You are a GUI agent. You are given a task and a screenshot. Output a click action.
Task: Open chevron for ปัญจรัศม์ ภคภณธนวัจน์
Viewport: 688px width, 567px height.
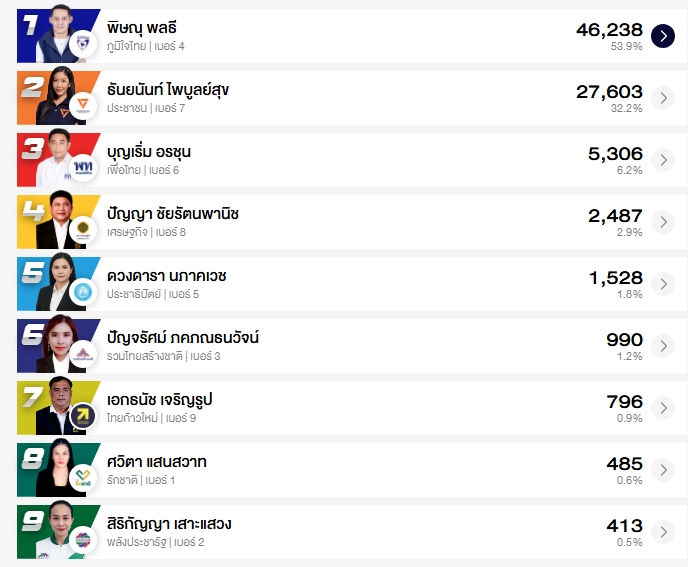662,346
